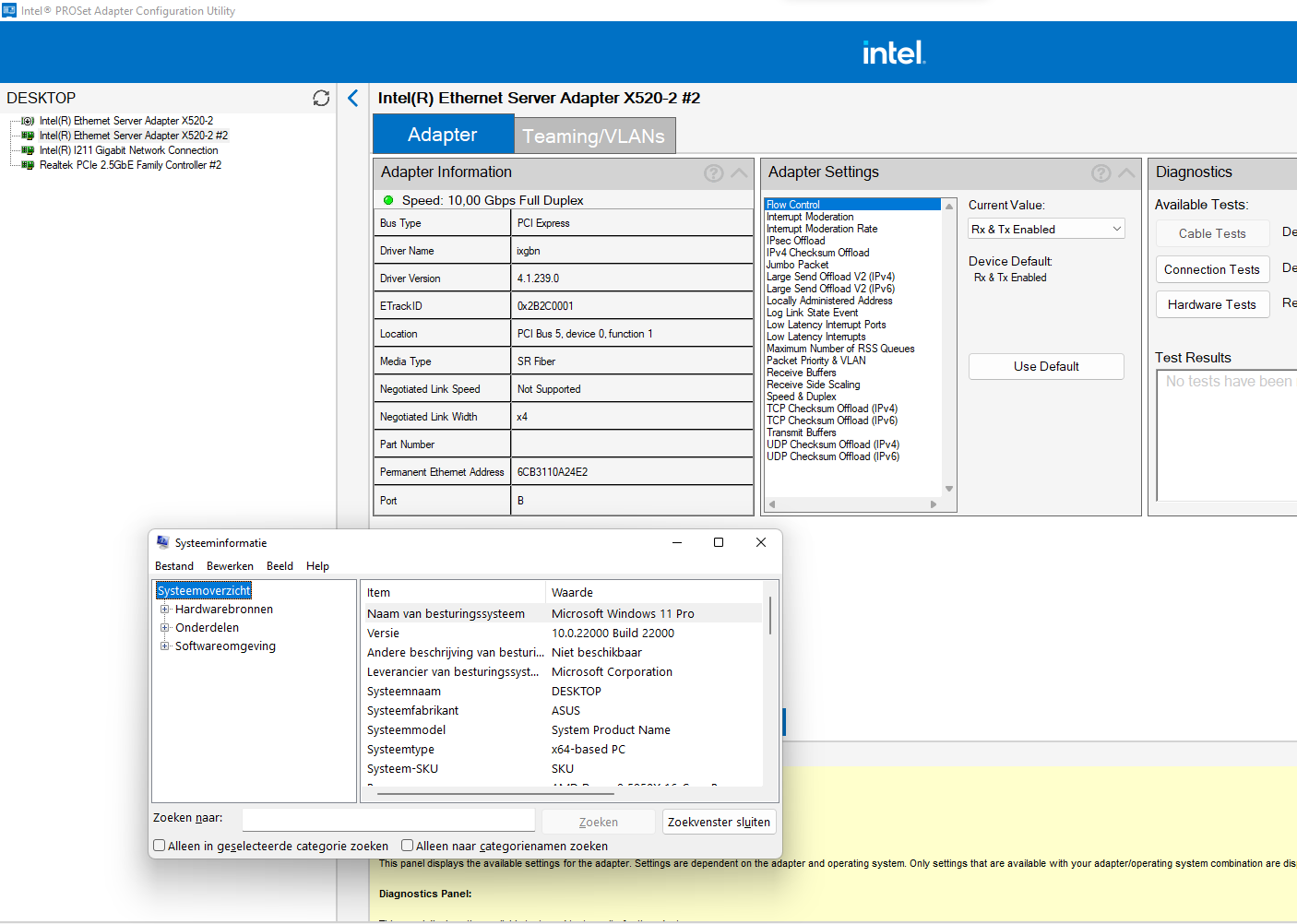Select UDP Checksum Offload (IPv6)
This screenshot has width=1297, height=924.
832,456
